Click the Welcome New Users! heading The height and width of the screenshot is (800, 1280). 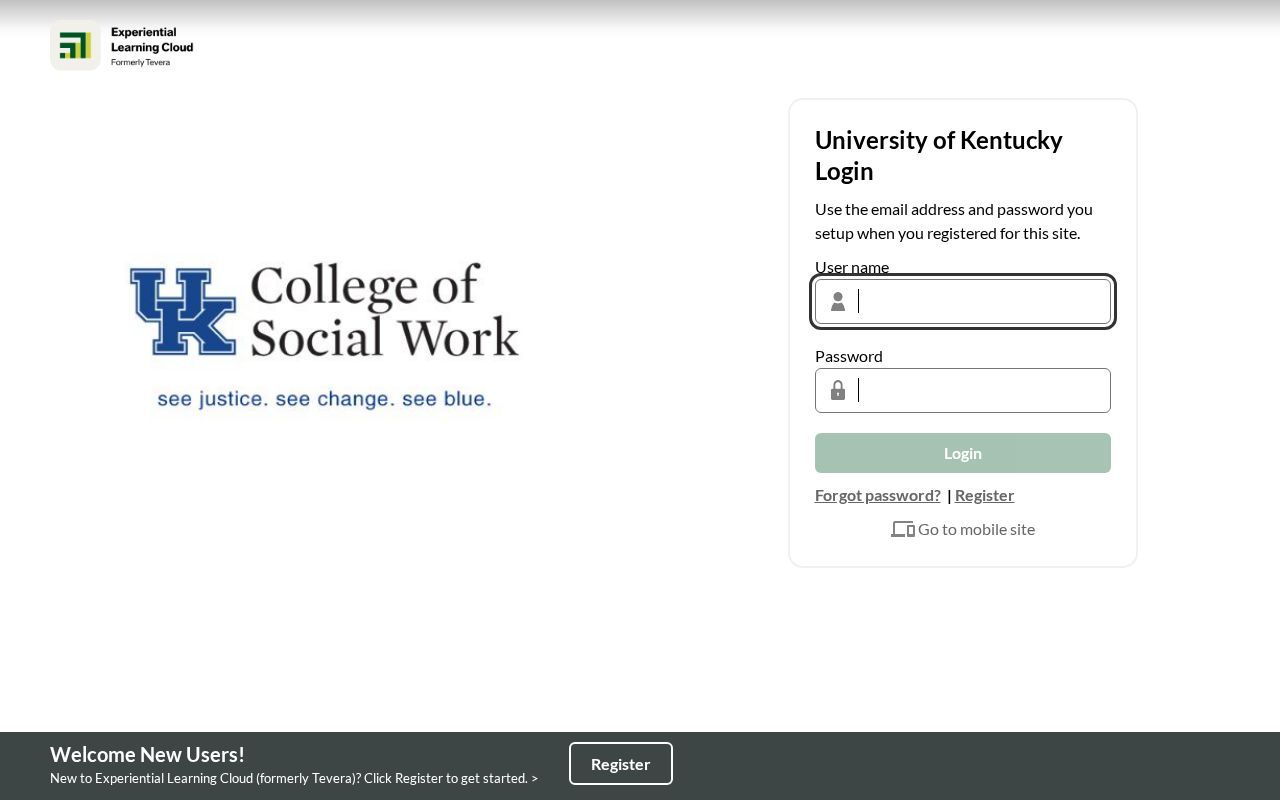(x=147, y=755)
